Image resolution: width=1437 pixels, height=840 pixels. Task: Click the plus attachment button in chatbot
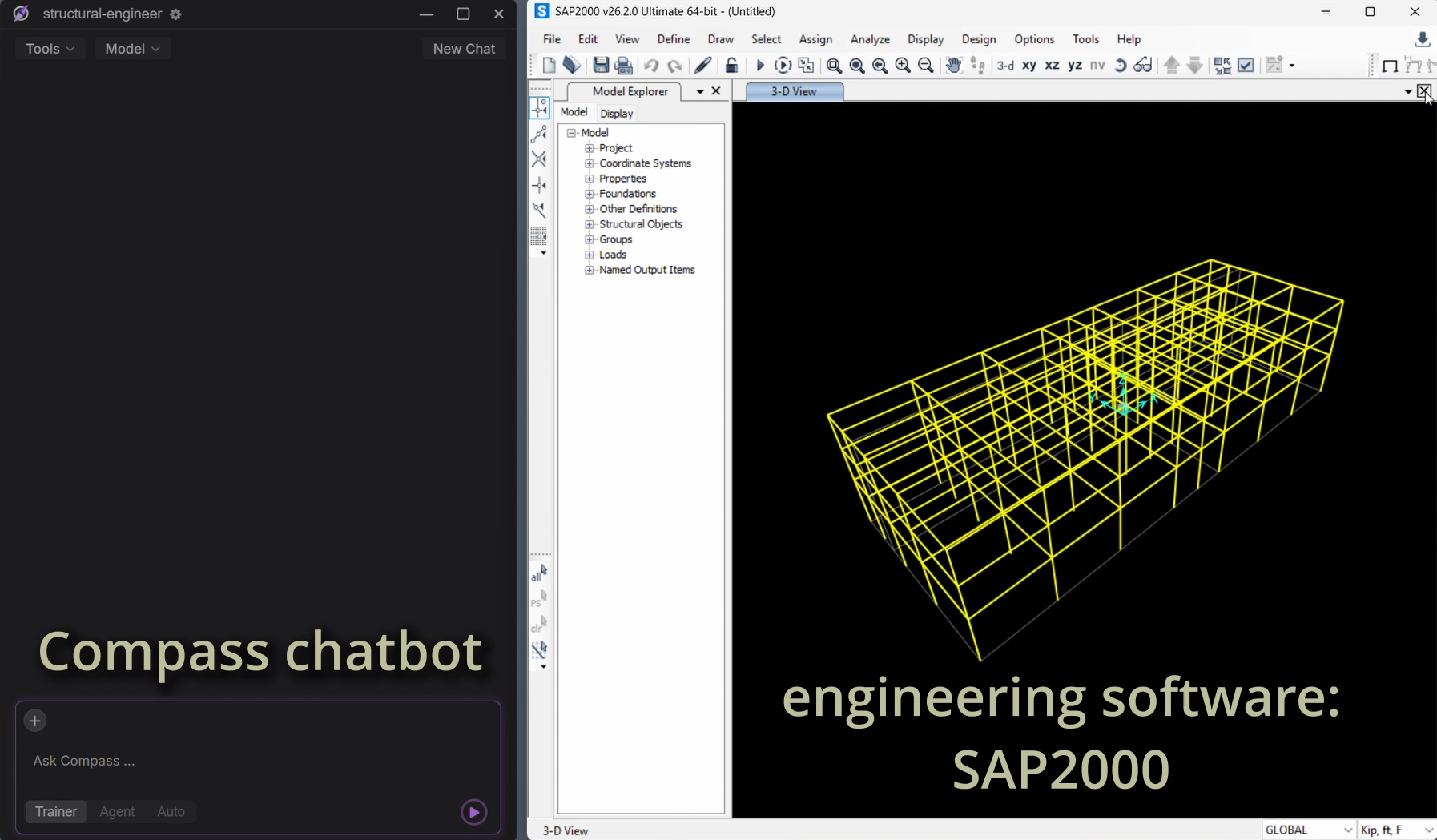coord(35,721)
